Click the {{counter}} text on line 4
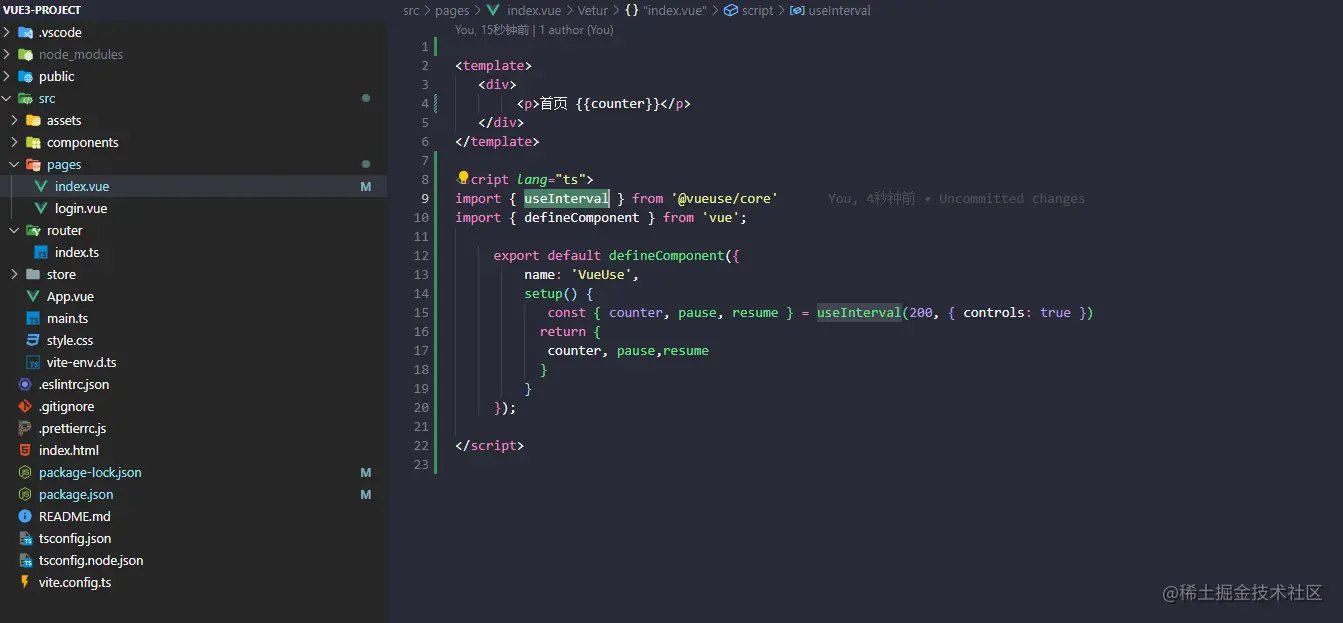The height and width of the screenshot is (623, 1343). click(x=618, y=104)
